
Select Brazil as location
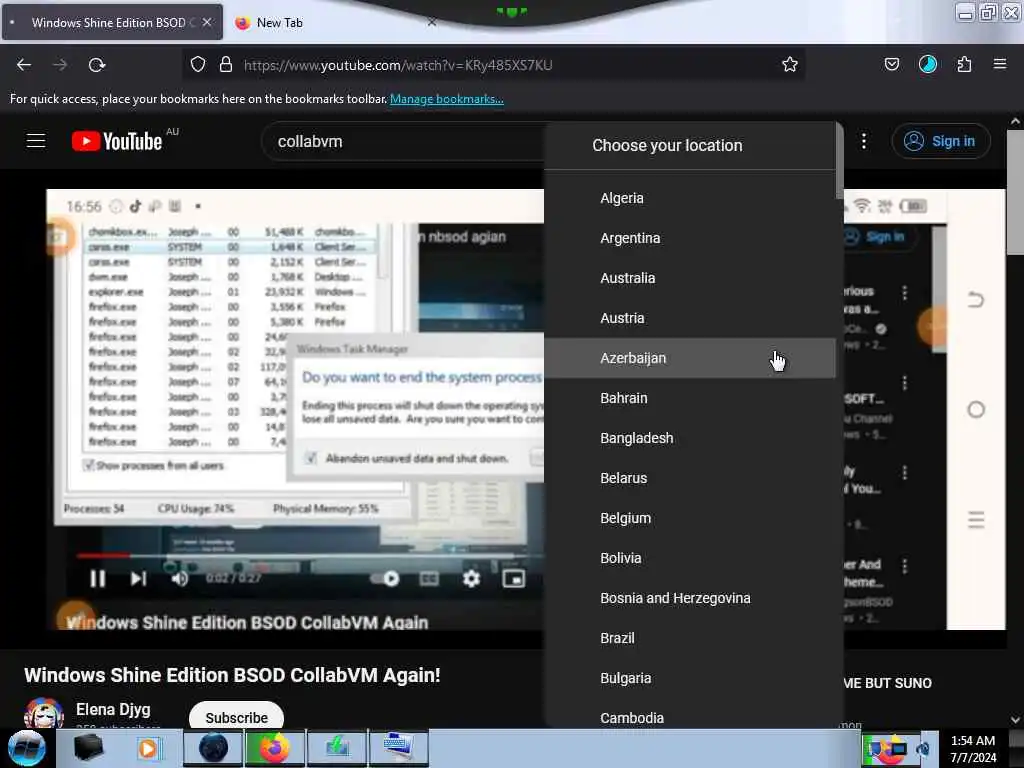point(690,638)
